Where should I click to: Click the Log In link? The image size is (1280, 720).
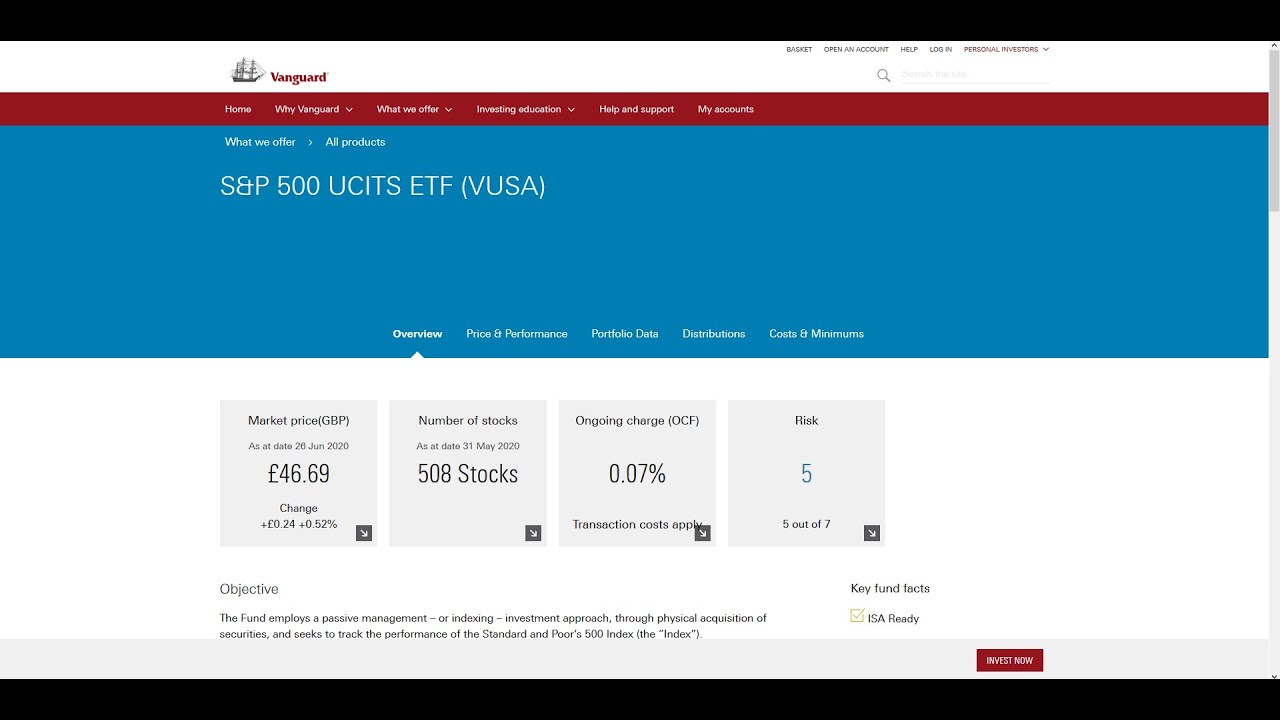point(941,49)
